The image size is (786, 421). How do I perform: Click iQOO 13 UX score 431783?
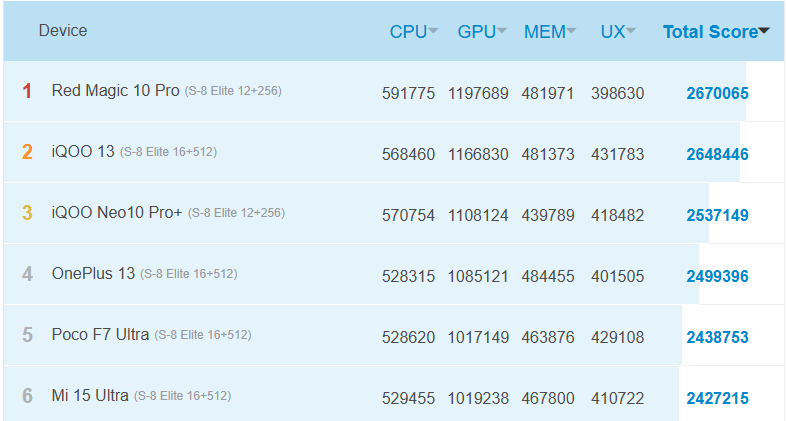(618, 154)
